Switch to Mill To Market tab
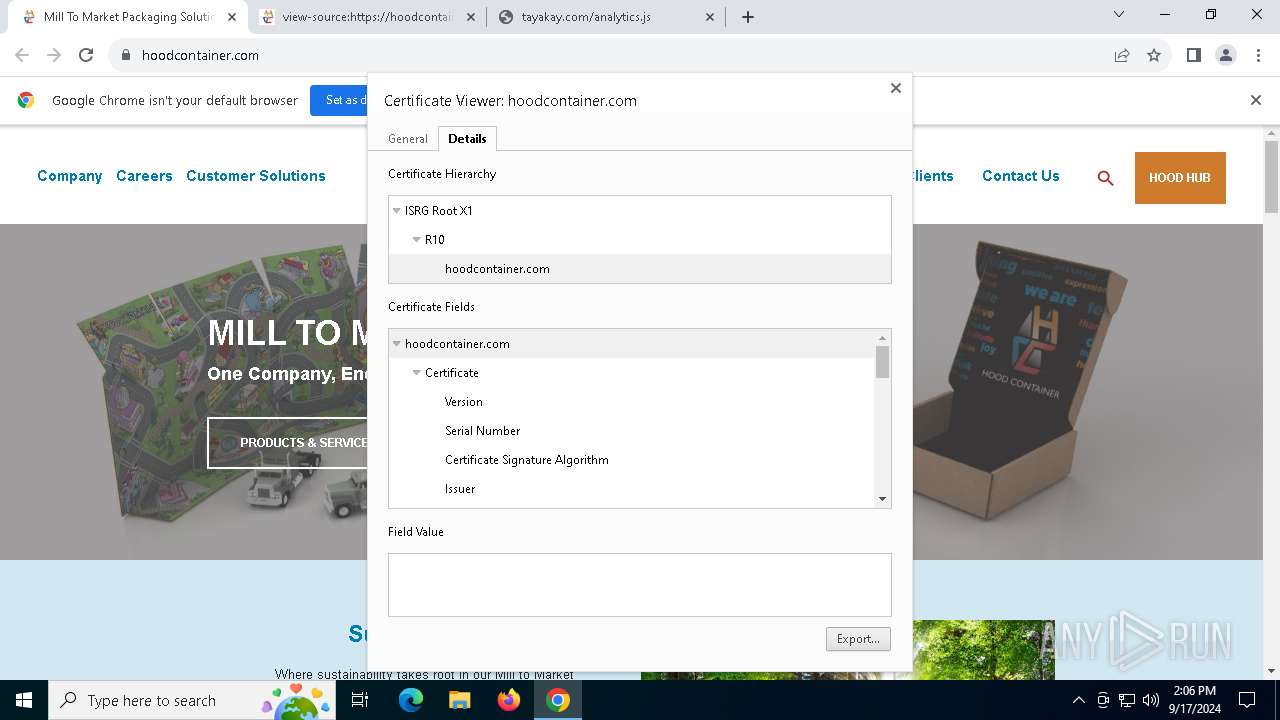This screenshot has height=720, width=1280. pyautogui.click(x=128, y=17)
